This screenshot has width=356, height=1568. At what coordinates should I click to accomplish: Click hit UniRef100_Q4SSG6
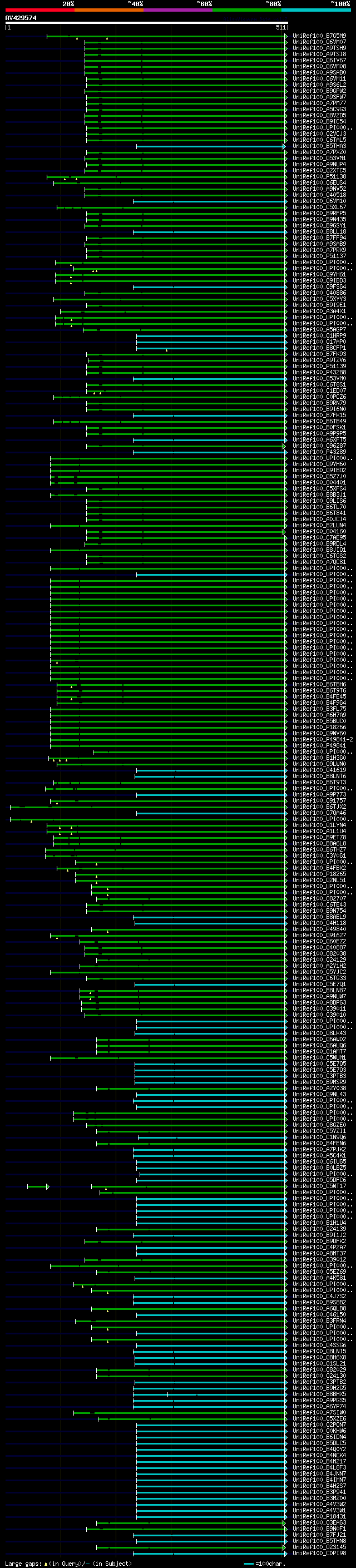click(319, 1344)
